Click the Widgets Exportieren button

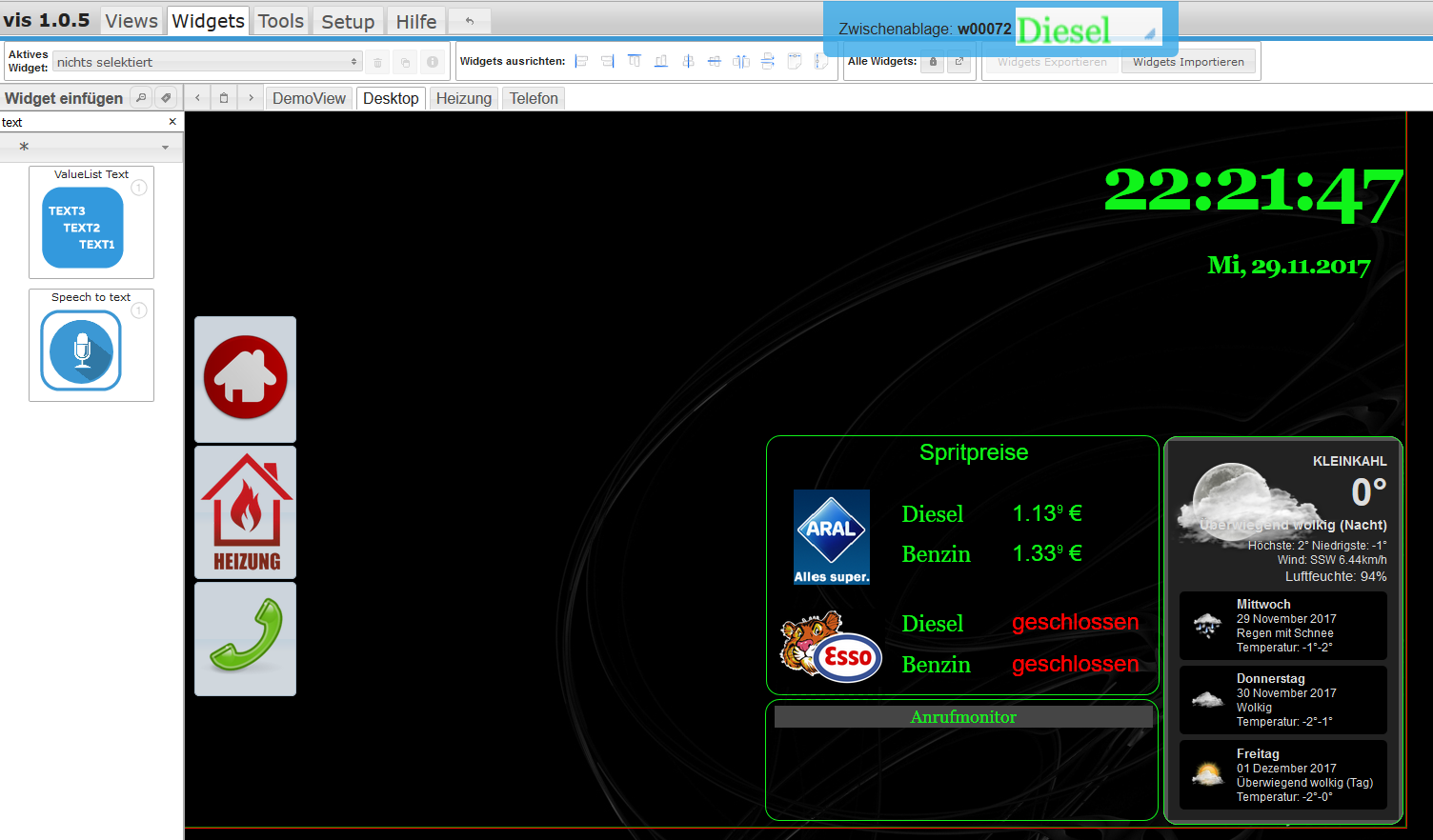pos(1052,62)
